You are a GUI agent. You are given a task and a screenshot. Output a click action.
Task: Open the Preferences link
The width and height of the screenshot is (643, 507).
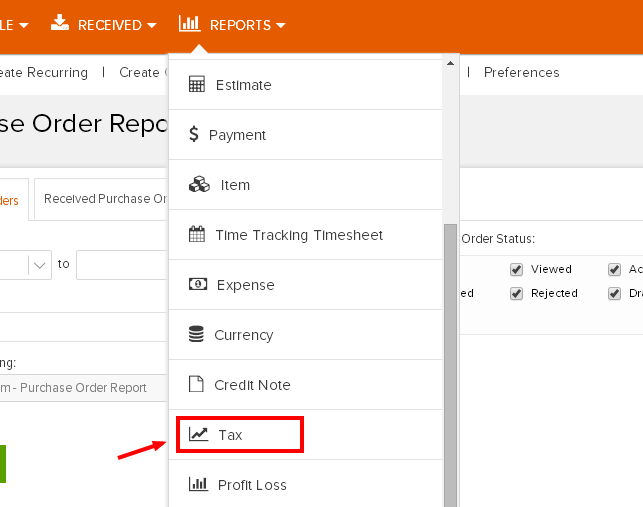[x=521, y=72]
